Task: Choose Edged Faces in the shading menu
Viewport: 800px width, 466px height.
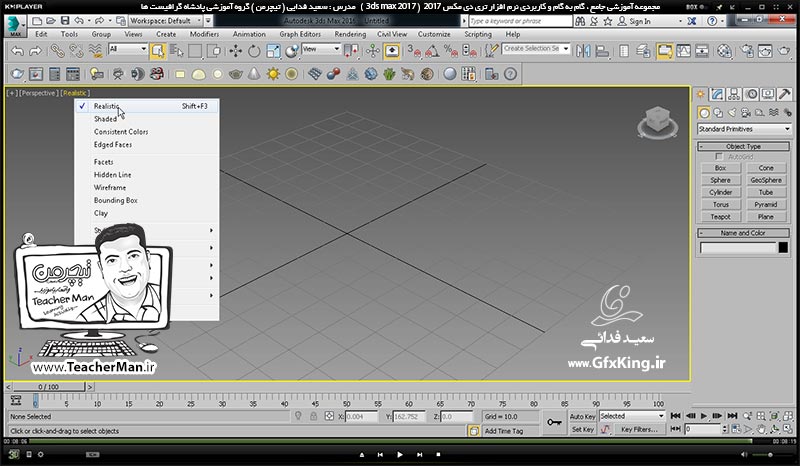Action: [147, 144]
